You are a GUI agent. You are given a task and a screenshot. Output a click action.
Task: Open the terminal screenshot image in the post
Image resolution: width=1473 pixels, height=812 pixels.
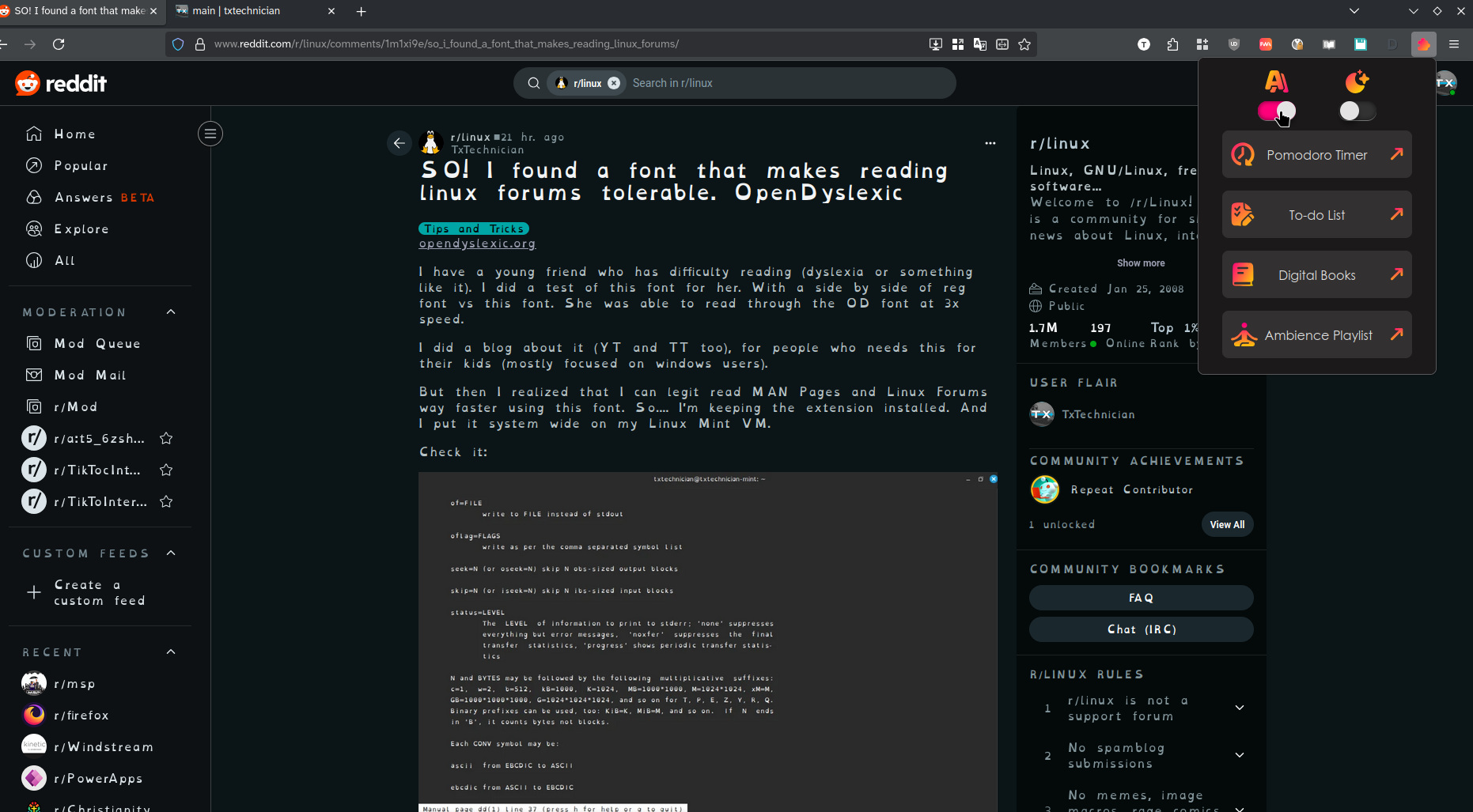tap(708, 642)
